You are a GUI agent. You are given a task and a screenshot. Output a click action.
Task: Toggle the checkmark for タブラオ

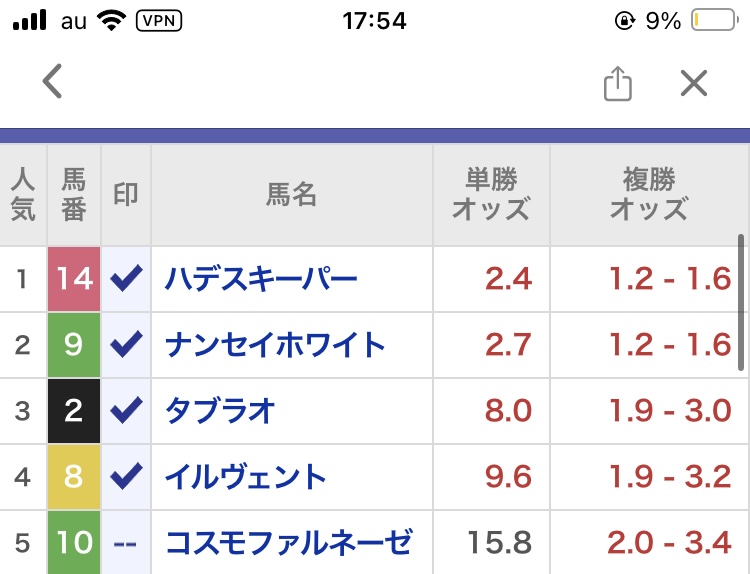tap(126, 410)
